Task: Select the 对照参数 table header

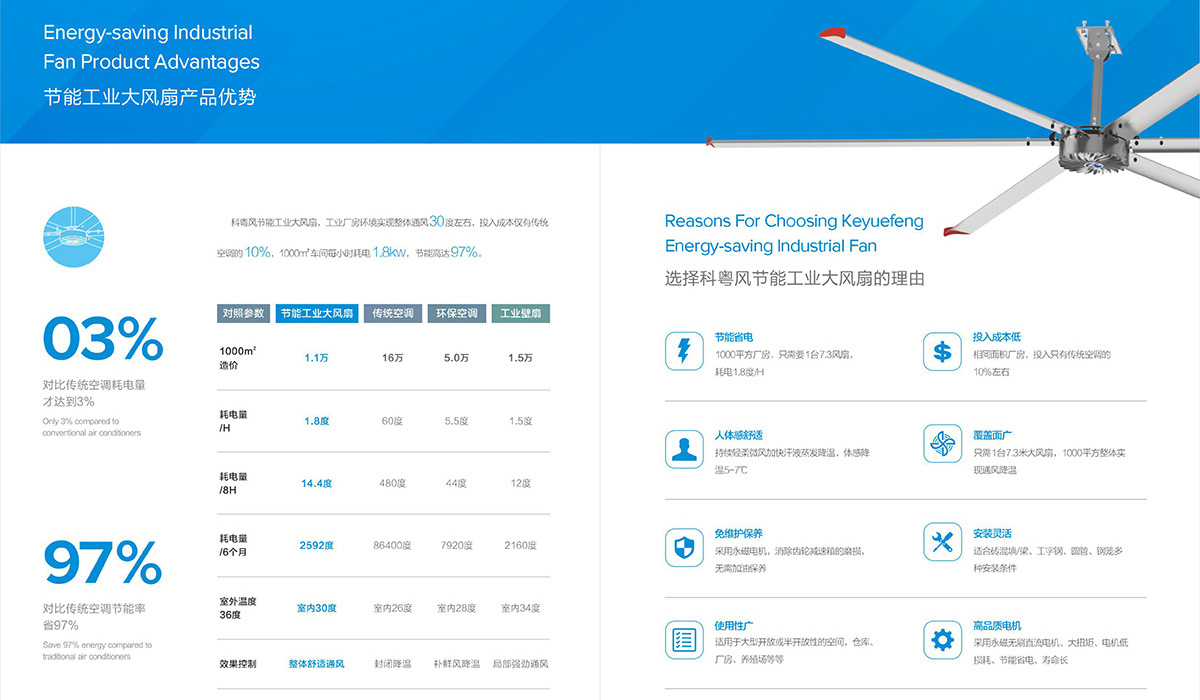Action: click(x=244, y=313)
